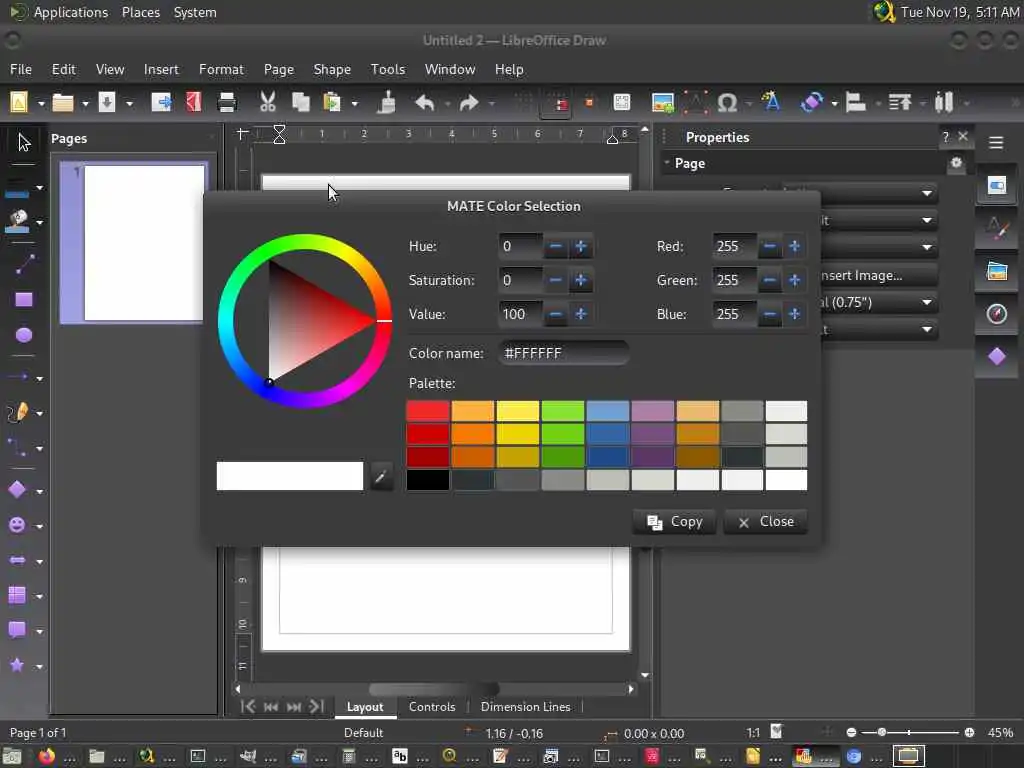The image size is (1024, 768).
Task: Select the arrow Select tool in Draw
Action: 24,142
